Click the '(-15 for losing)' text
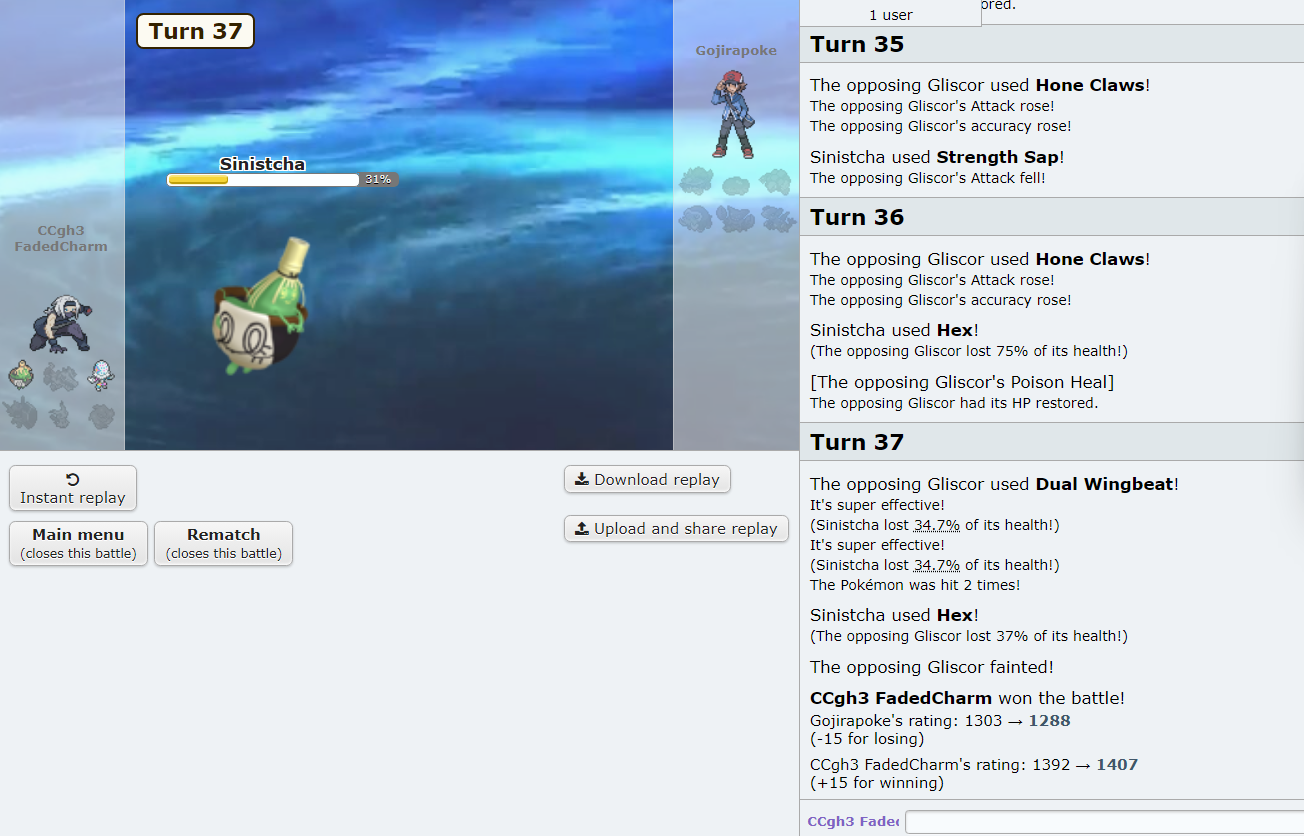This screenshot has height=836, width=1304. coord(866,739)
